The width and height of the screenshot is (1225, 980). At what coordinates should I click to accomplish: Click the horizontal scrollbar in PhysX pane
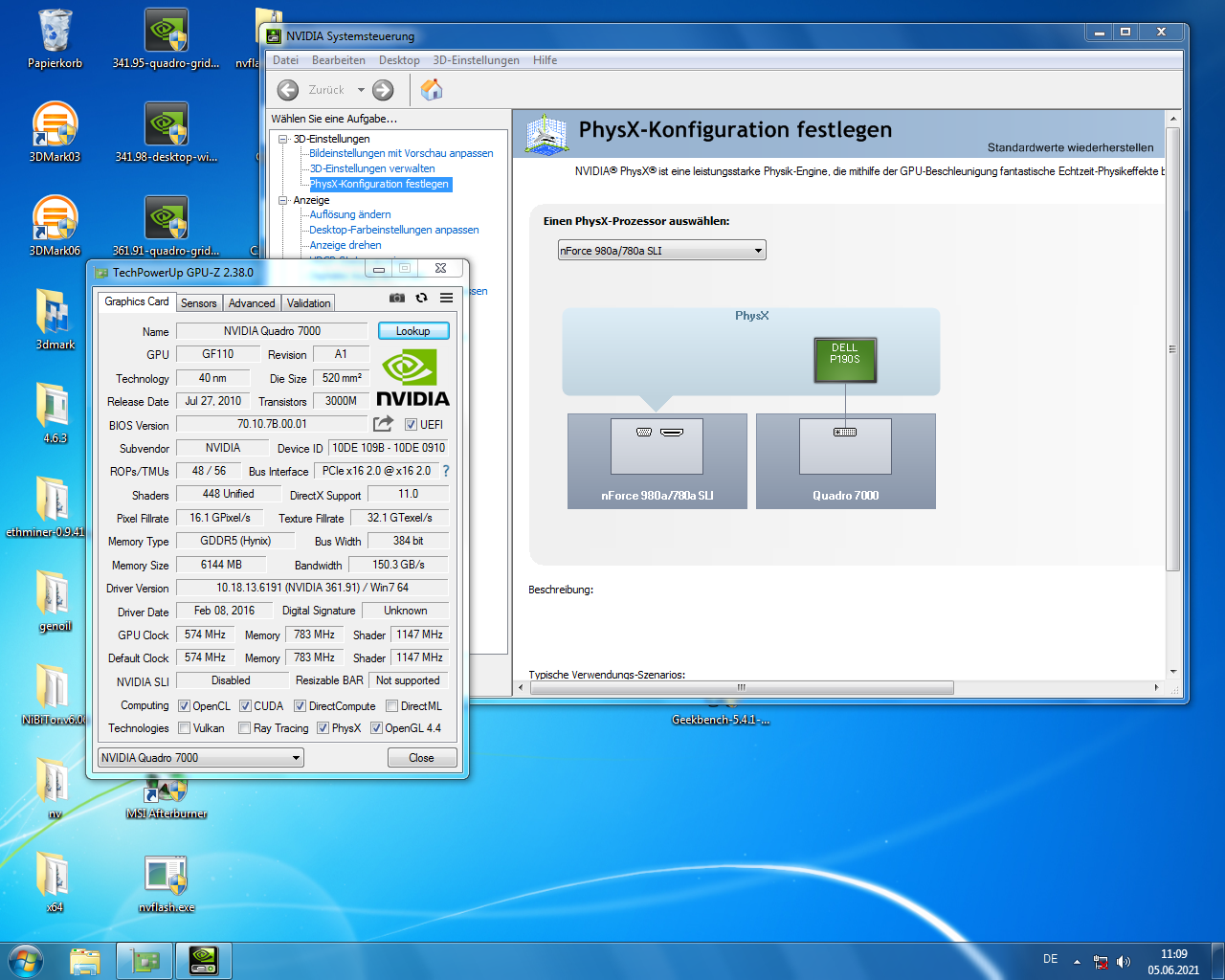pyautogui.click(x=742, y=687)
